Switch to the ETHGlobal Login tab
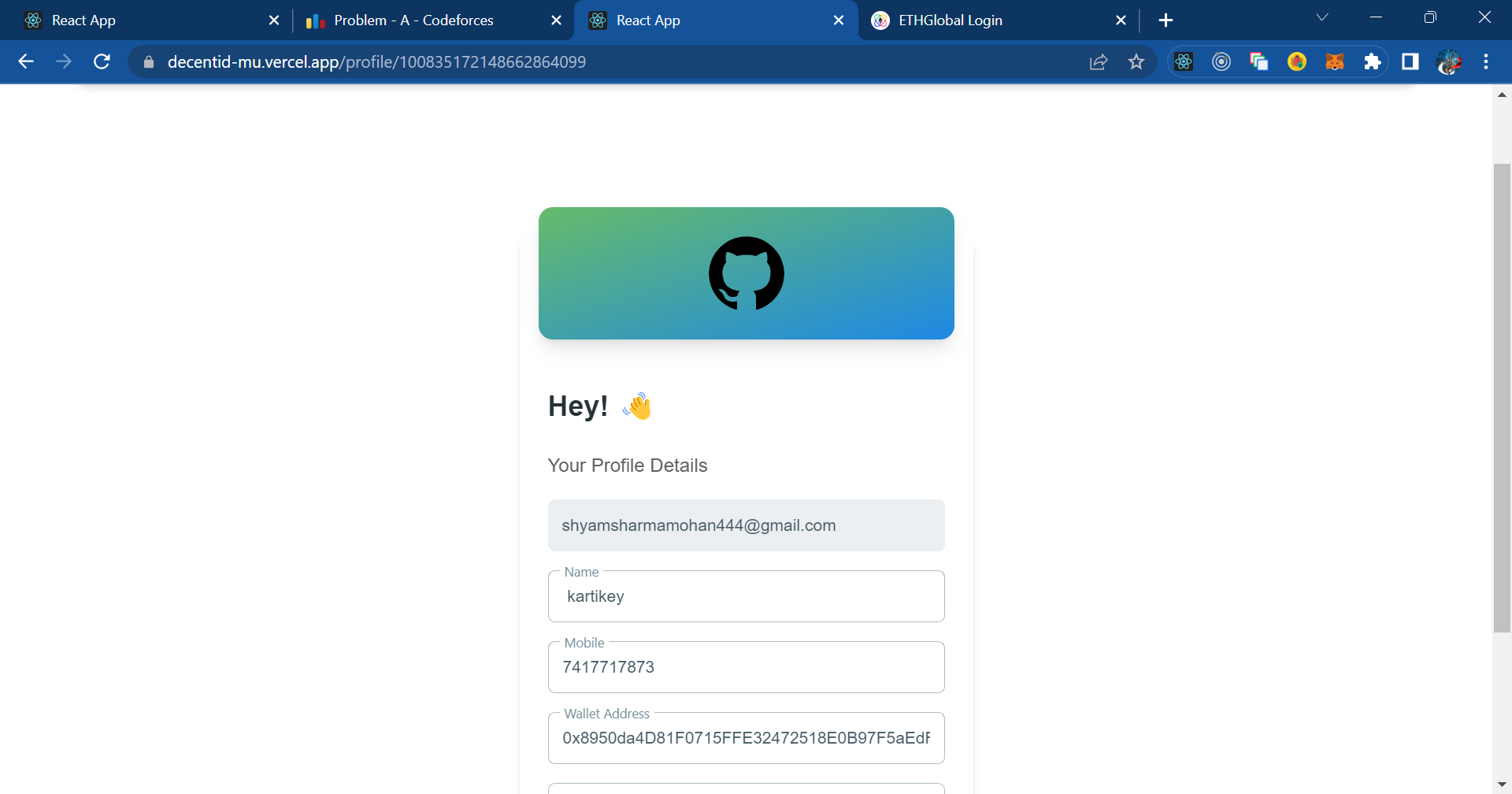Screen dimensions: 1512x794 [997, 20]
